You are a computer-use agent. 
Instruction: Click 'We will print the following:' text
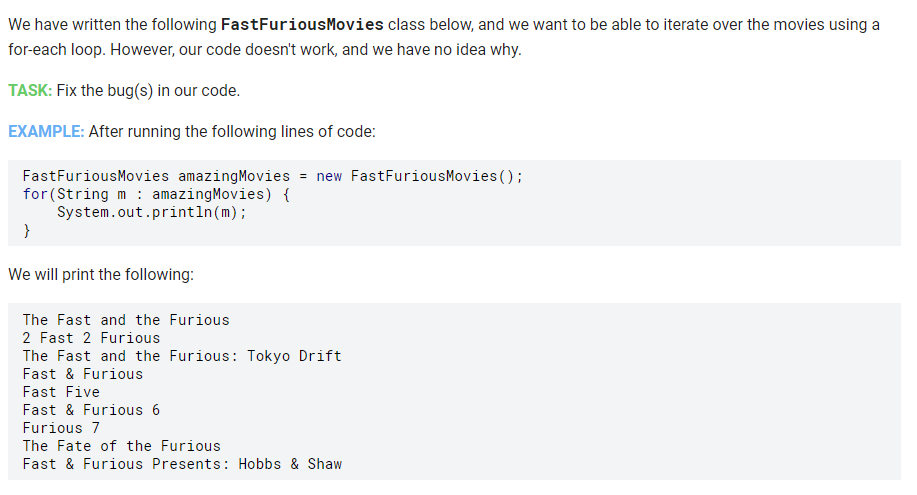[101, 274]
